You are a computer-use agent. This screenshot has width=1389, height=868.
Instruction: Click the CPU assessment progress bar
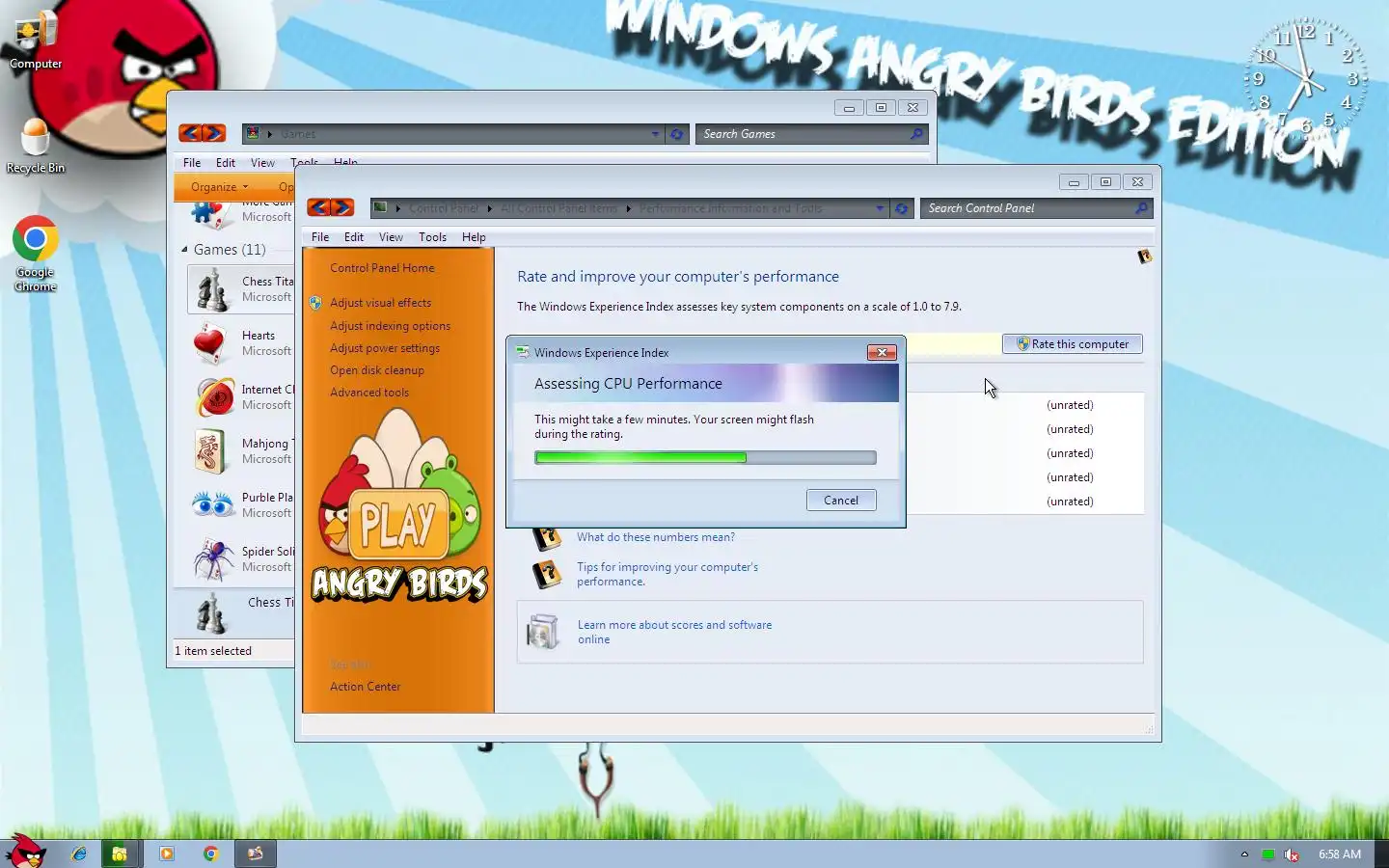(705, 458)
